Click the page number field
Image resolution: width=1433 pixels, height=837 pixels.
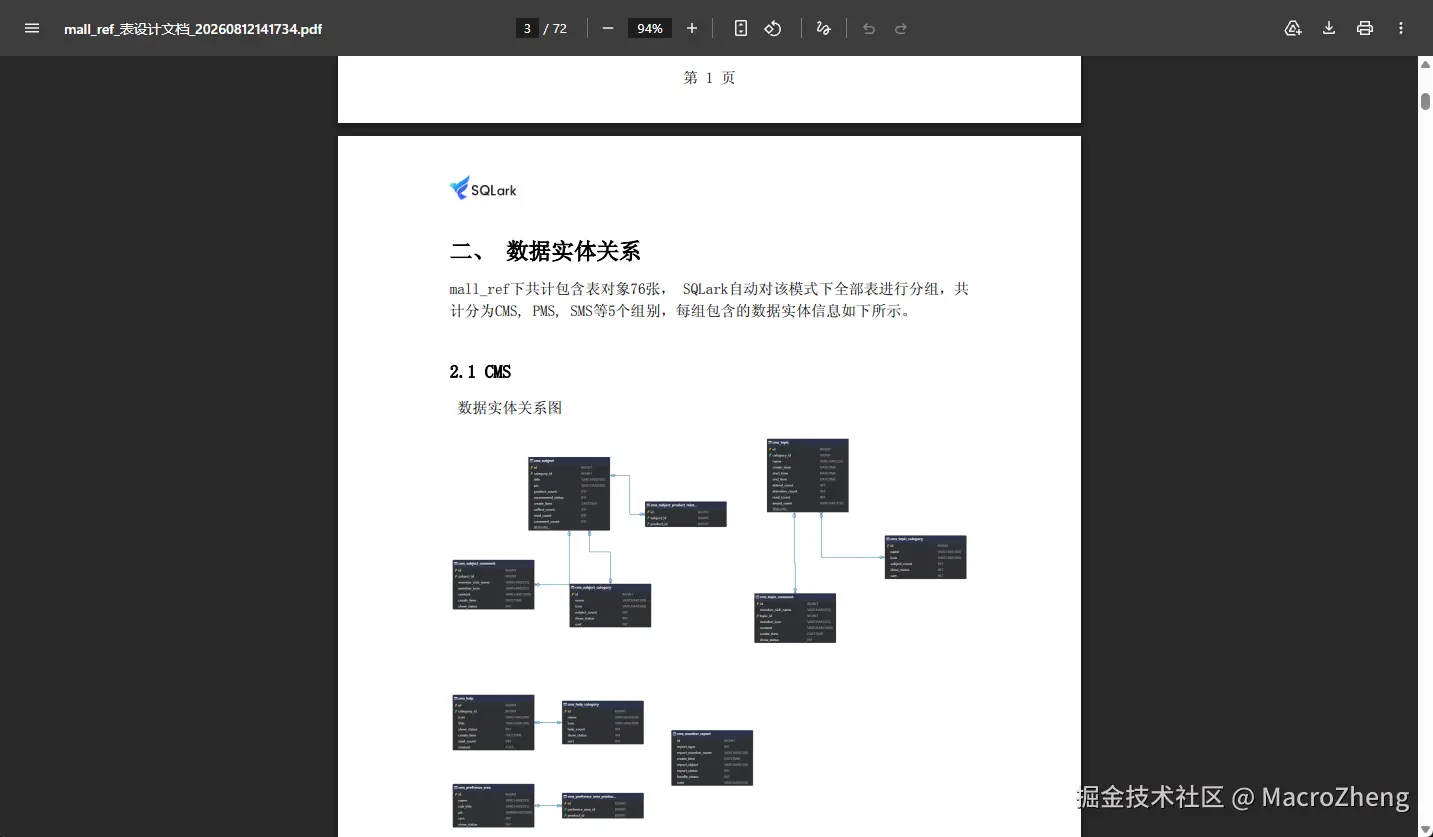pos(527,28)
